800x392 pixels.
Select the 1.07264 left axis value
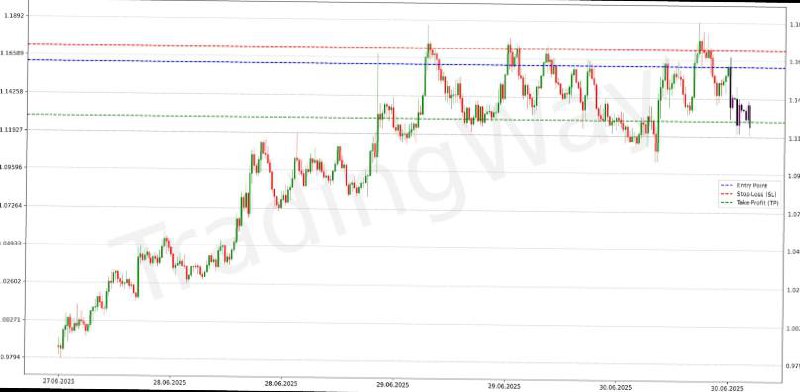tap(11, 205)
